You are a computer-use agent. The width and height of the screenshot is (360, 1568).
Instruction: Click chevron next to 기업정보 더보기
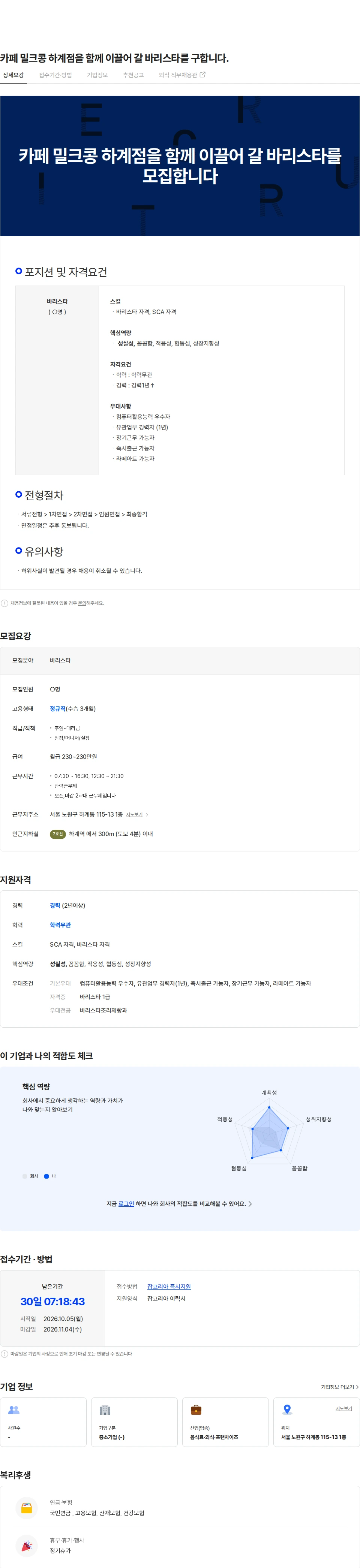click(x=357, y=1387)
